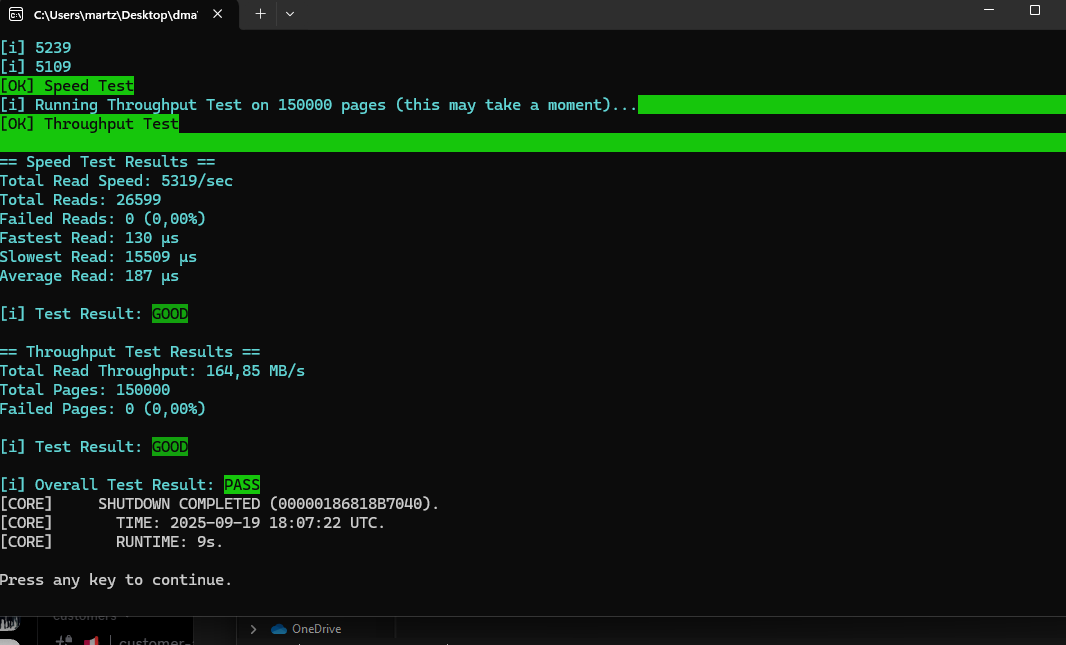This screenshot has height=645, width=1066.
Task: Click 'Running Throughput Test on 150000 pages' line
Action: pos(319,105)
